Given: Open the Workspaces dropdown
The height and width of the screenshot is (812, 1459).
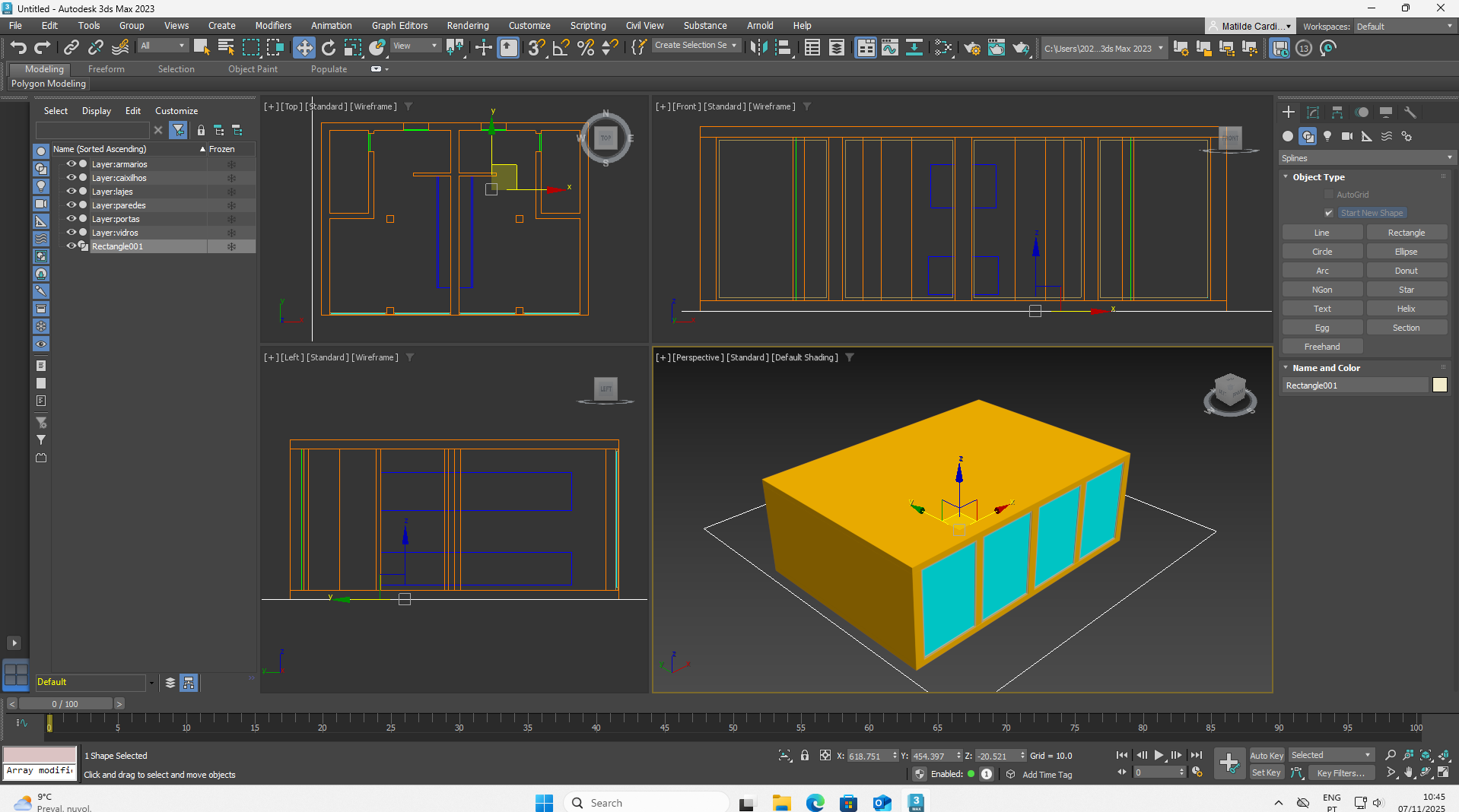Looking at the screenshot, I should click(x=1402, y=26).
